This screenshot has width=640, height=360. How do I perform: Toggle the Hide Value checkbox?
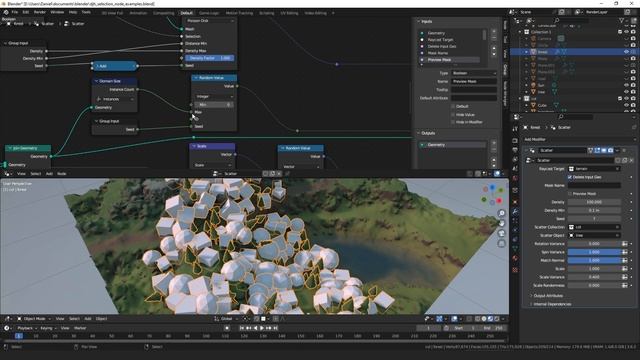coord(453,115)
